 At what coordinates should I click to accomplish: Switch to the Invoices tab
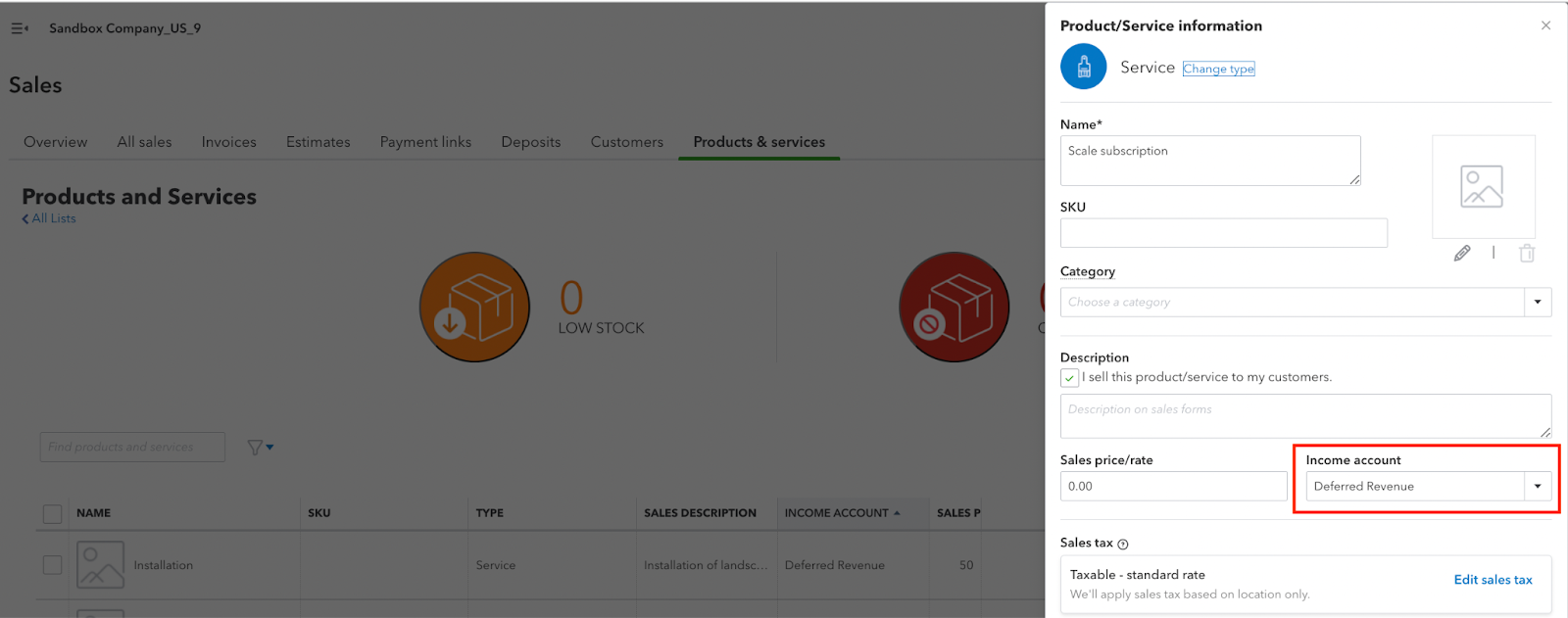tap(228, 142)
